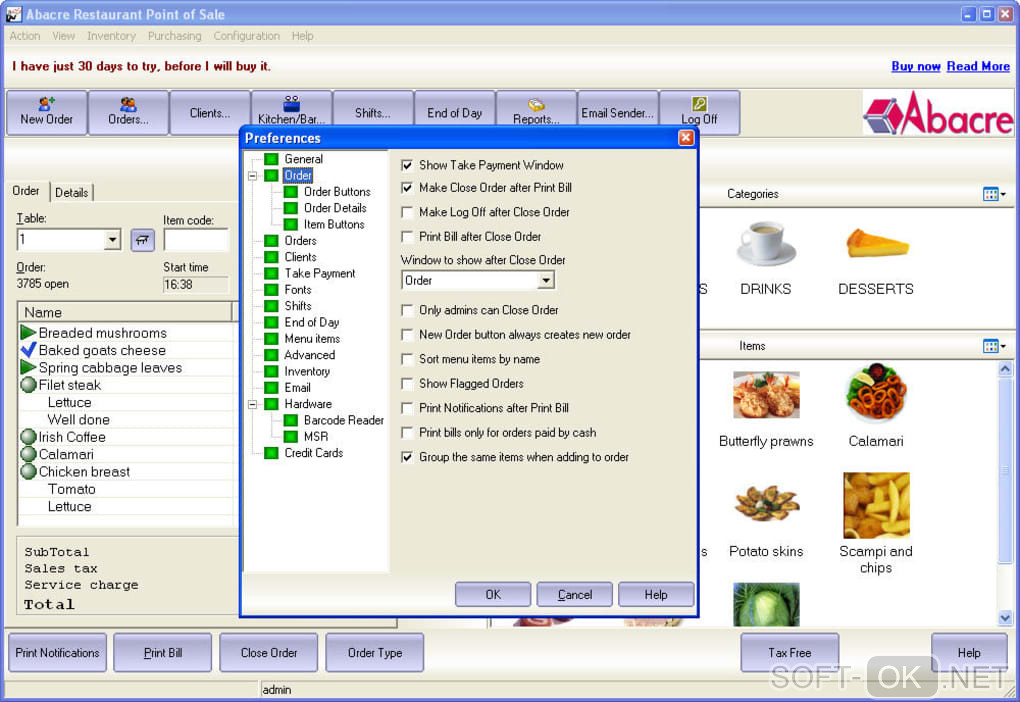Add Scampi and chips item

tap(876, 505)
